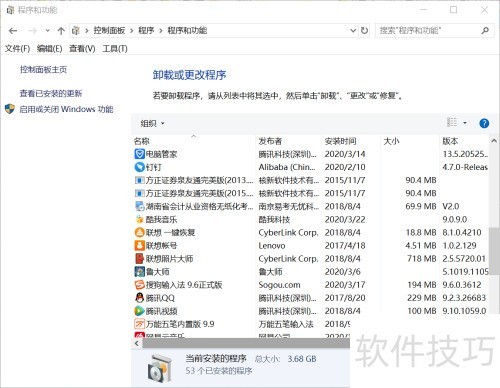Screen dimensions: 500x388
Task: Select the 联想一键恢复 program icon
Action: pos(139,232)
